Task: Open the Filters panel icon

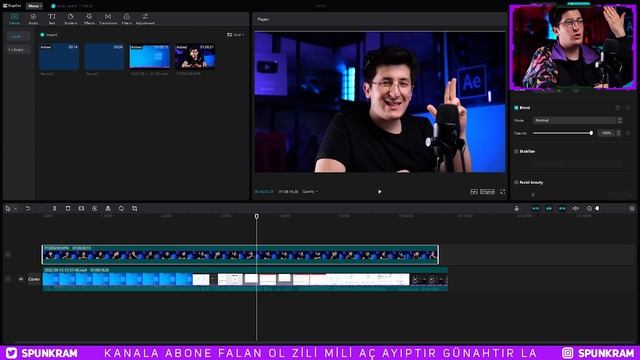Action: pyautogui.click(x=127, y=19)
